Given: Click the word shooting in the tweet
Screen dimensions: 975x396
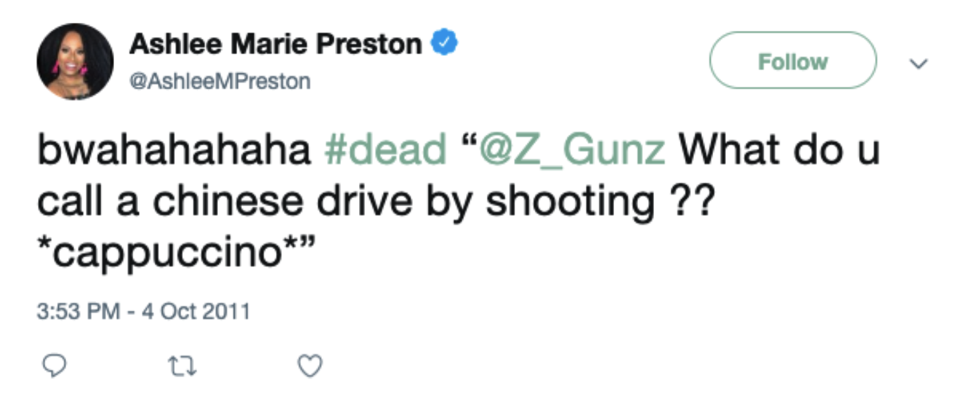Looking at the screenshot, I should point(569,203).
